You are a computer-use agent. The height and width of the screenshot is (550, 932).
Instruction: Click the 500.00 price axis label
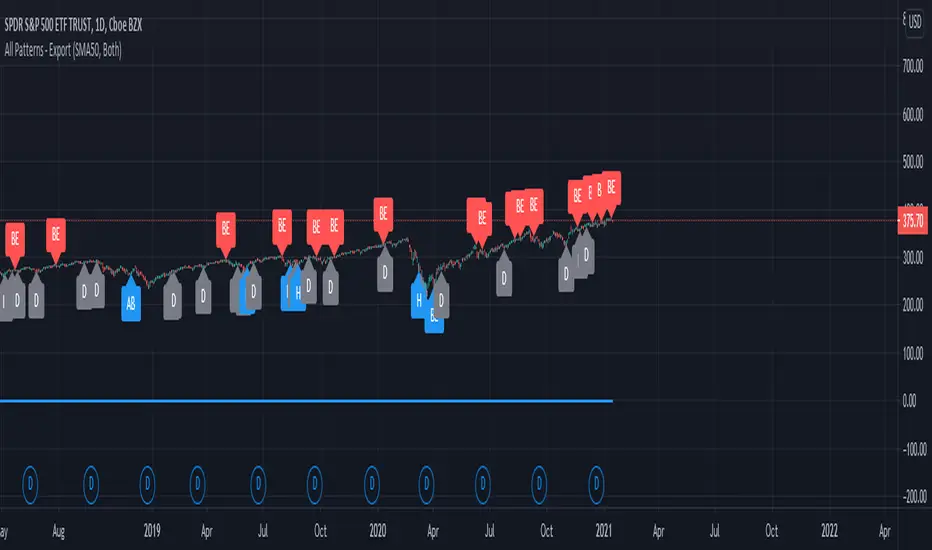coord(913,162)
